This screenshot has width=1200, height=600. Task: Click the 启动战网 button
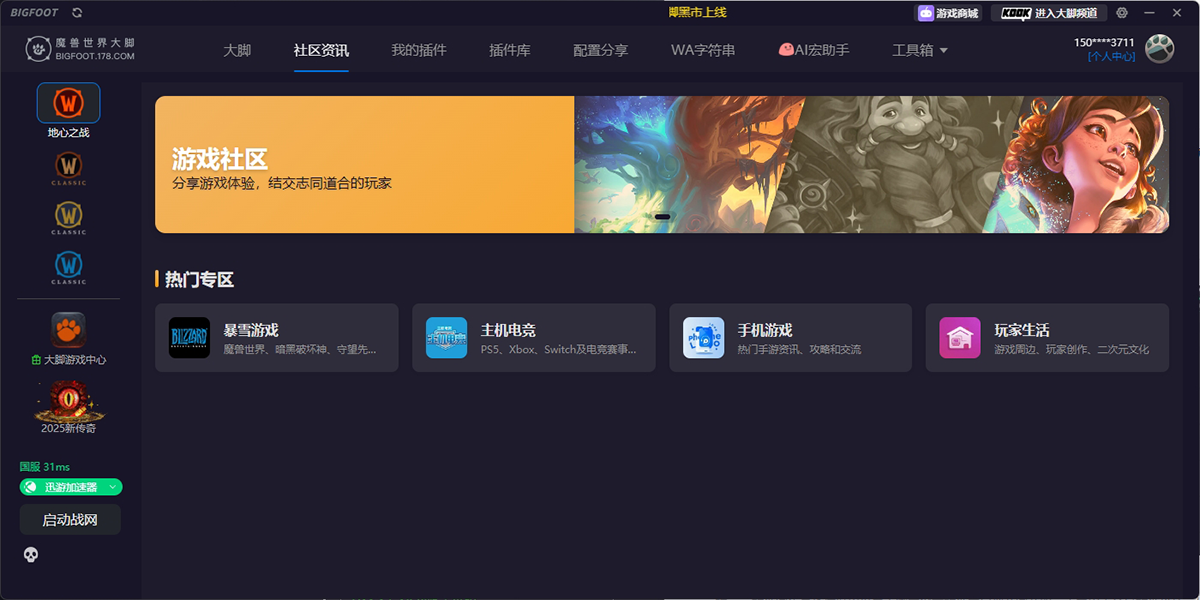pos(69,519)
